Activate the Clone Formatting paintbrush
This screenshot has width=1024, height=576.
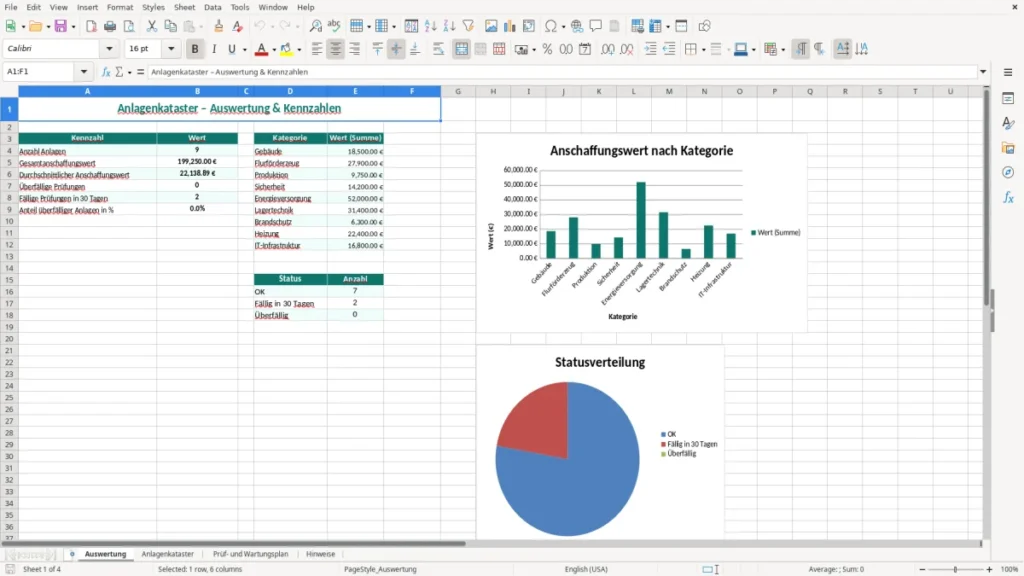pos(219,26)
